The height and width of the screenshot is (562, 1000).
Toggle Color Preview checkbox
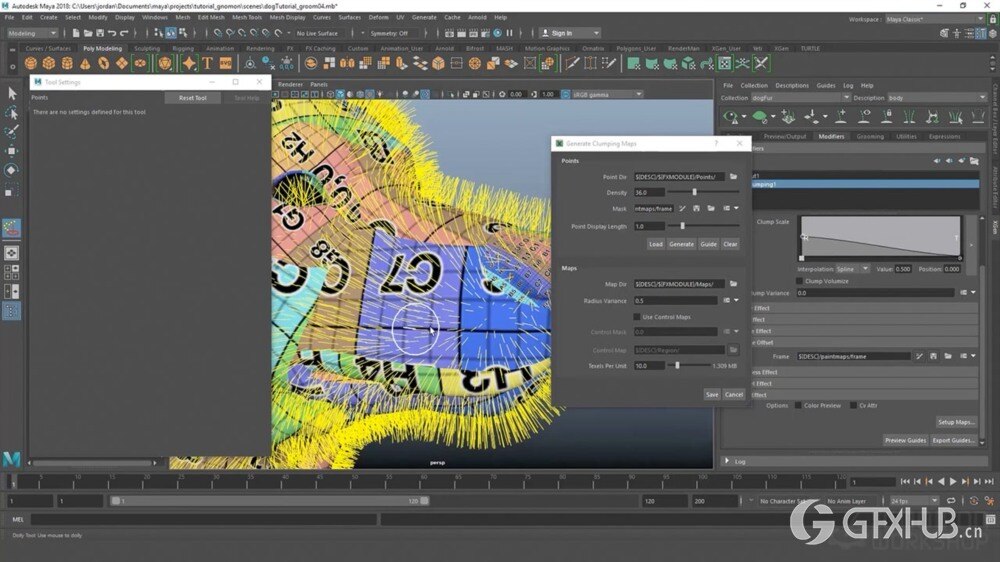[x=798, y=406]
